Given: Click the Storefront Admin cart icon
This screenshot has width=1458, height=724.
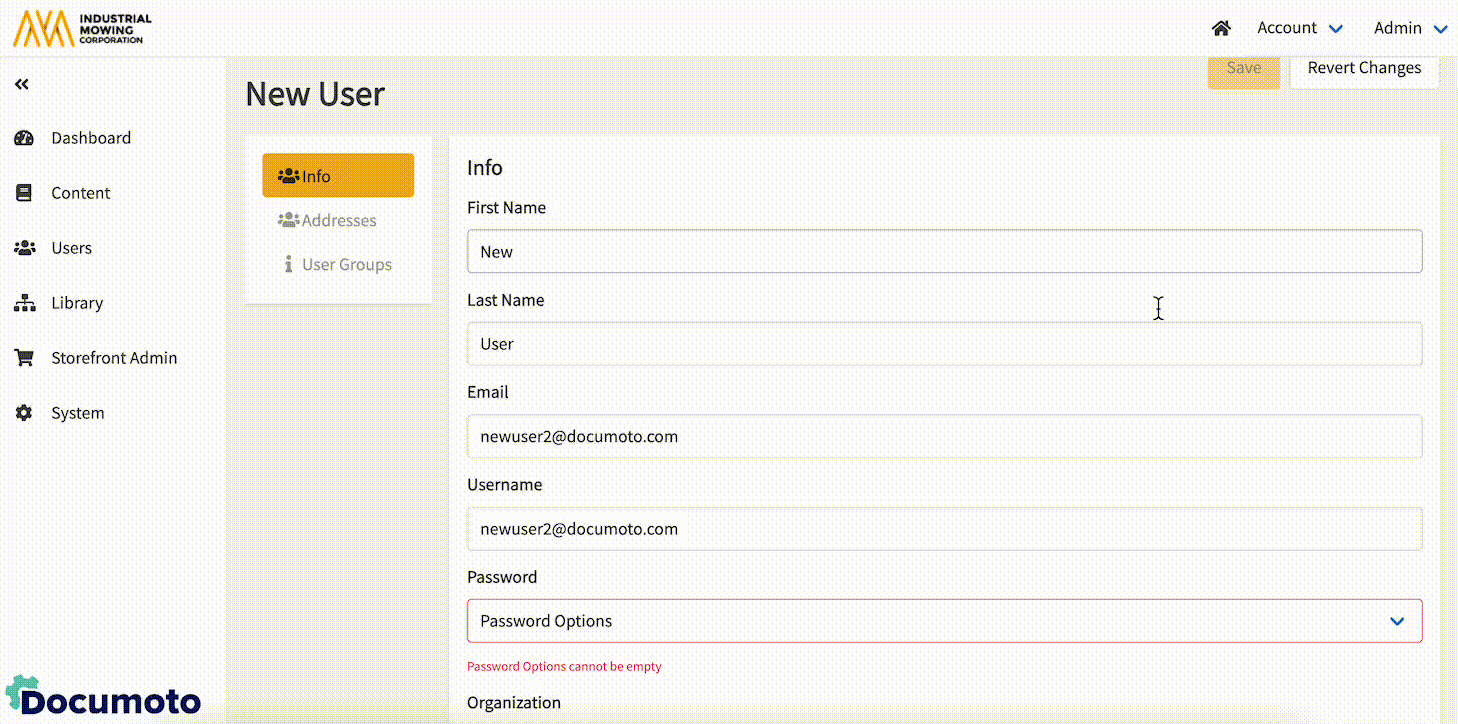Looking at the screenshot, I should (24, 358).
